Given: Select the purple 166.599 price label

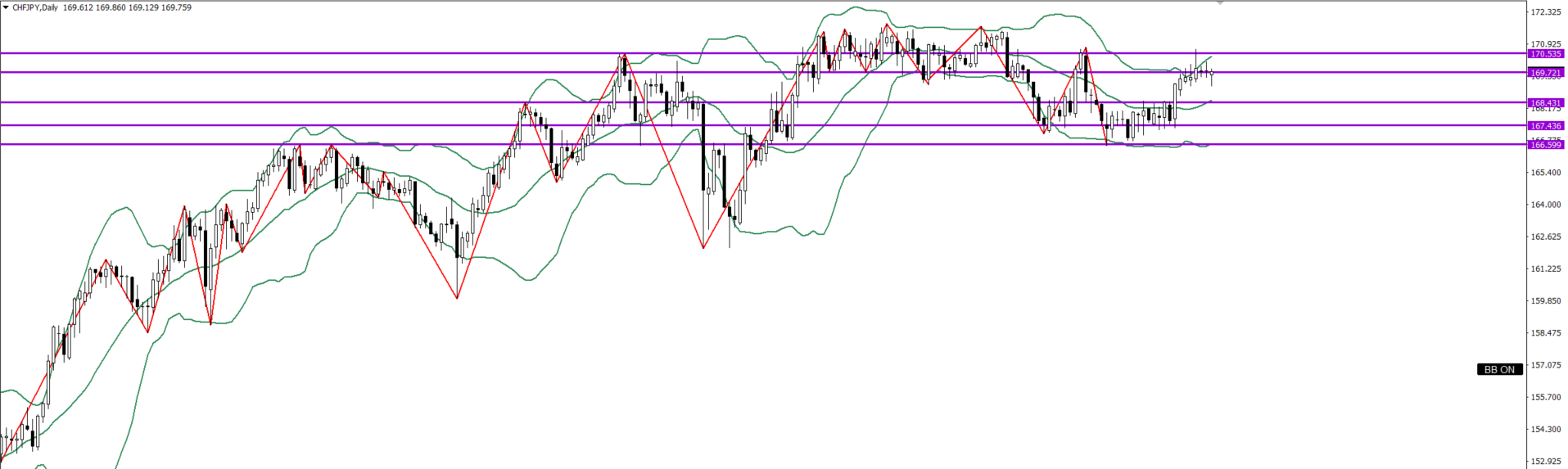Looking at the screenshot, I should [x=1546, y=145].
